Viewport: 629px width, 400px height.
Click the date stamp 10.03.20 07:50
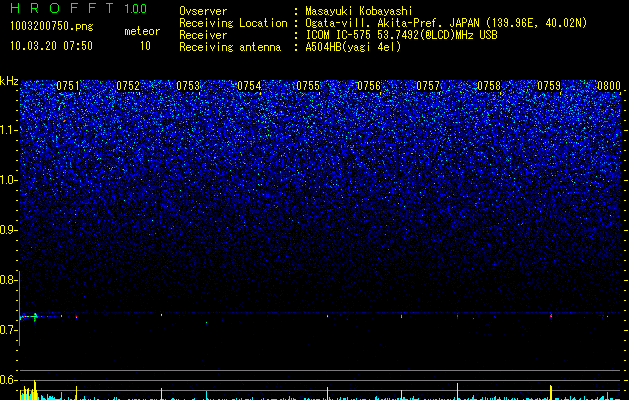point(51,46)
